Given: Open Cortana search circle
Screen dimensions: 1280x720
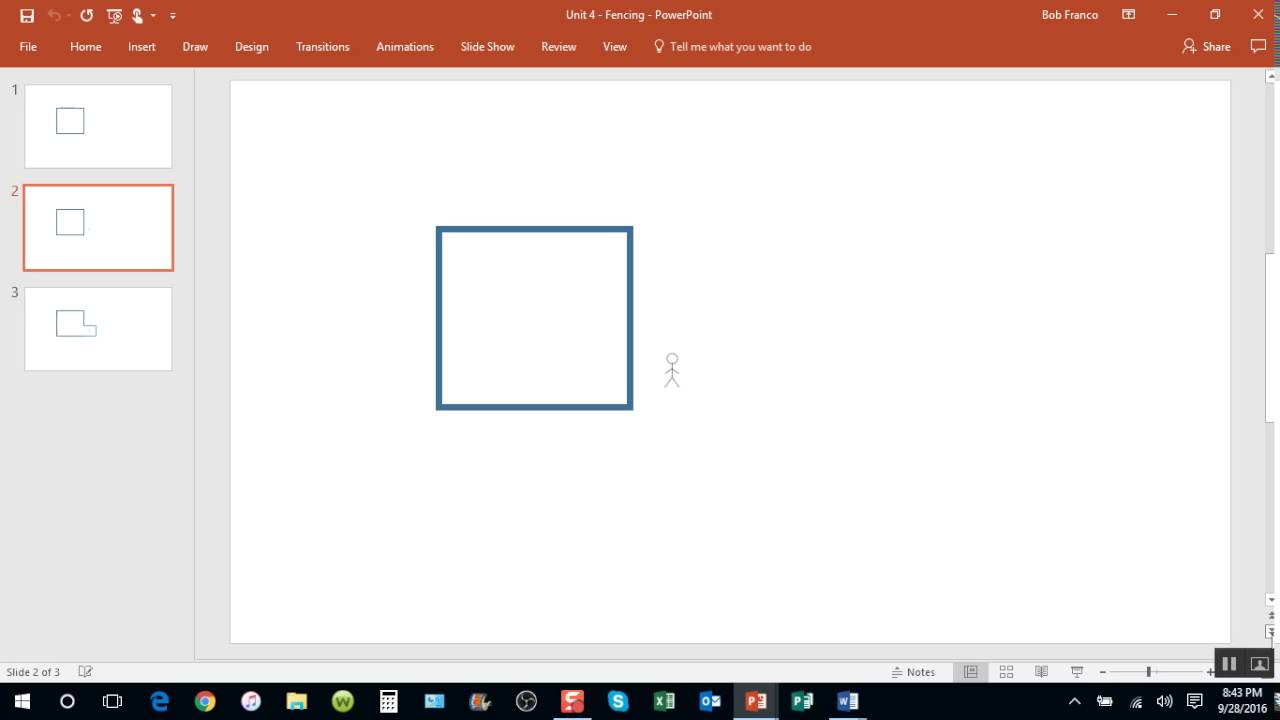Looking at the screenshot, I should tap(67, 701).
